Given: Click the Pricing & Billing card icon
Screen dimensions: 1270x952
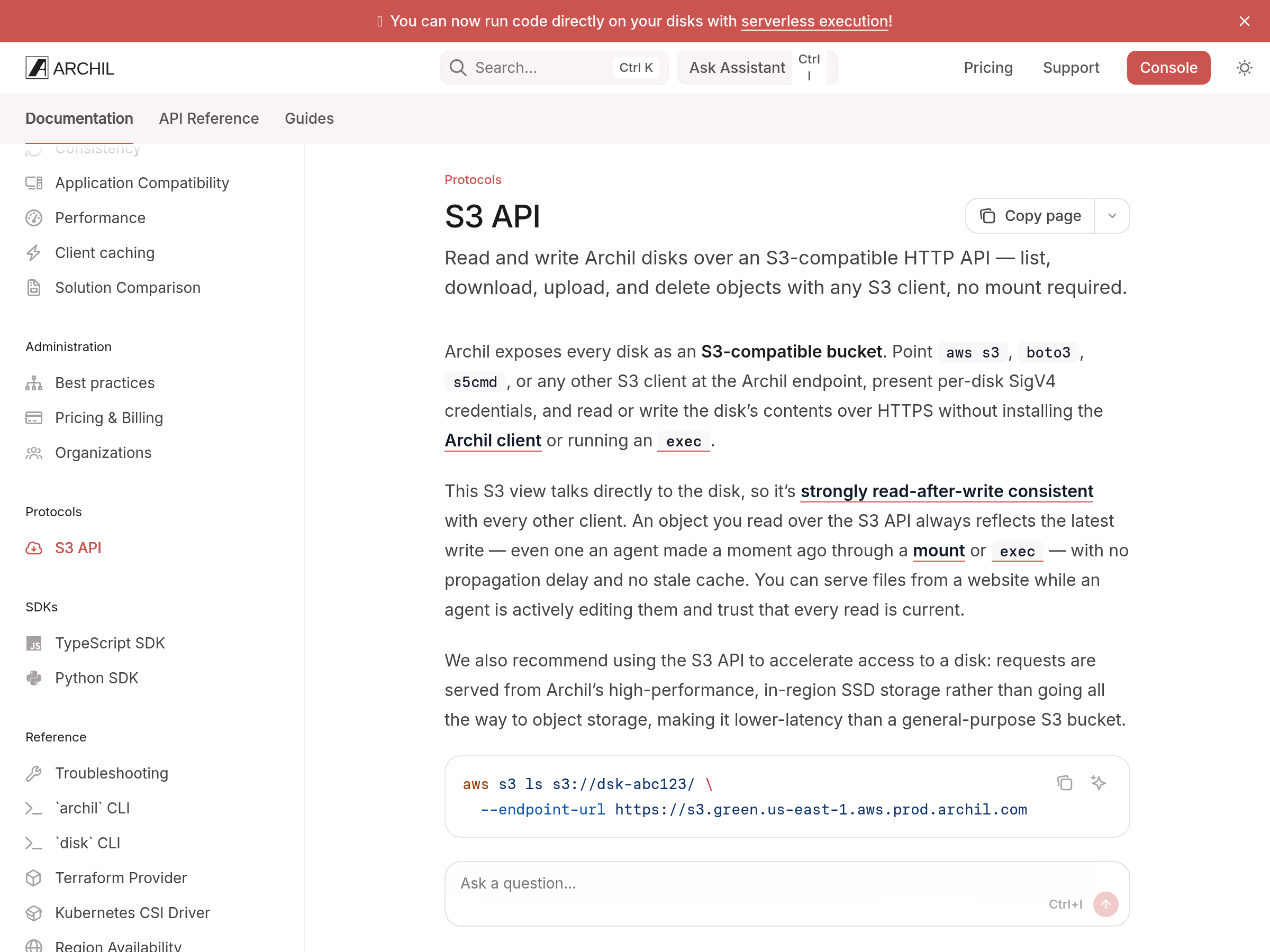Looking at the screenshot, I should click(34, 418).
